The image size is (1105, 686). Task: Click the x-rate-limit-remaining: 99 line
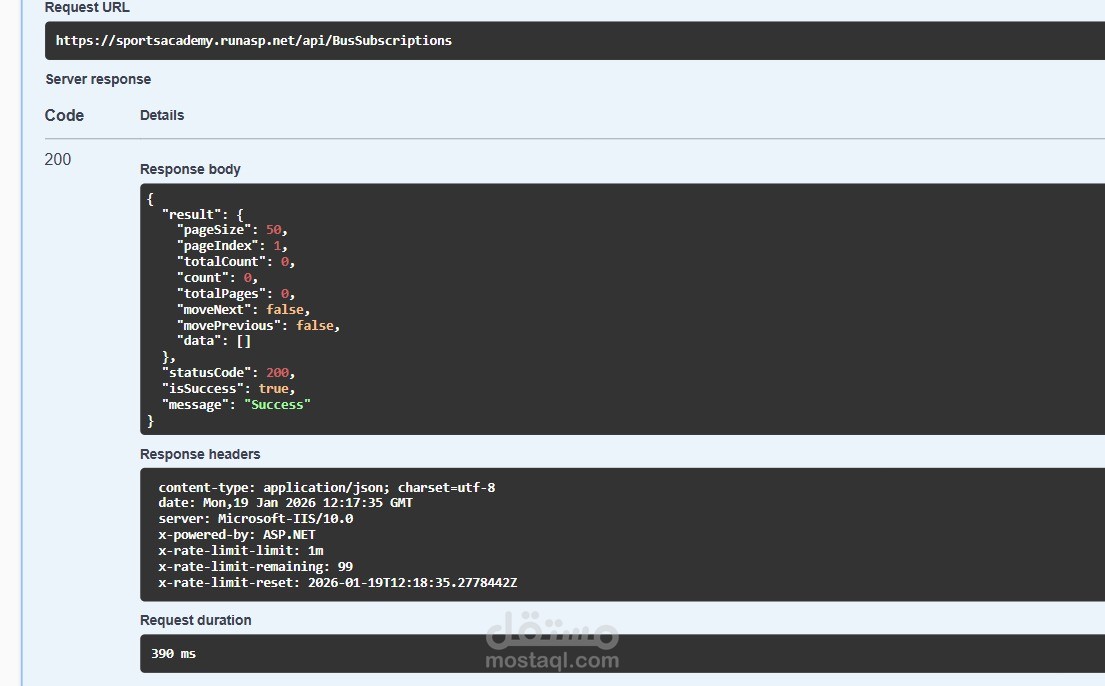256,567
